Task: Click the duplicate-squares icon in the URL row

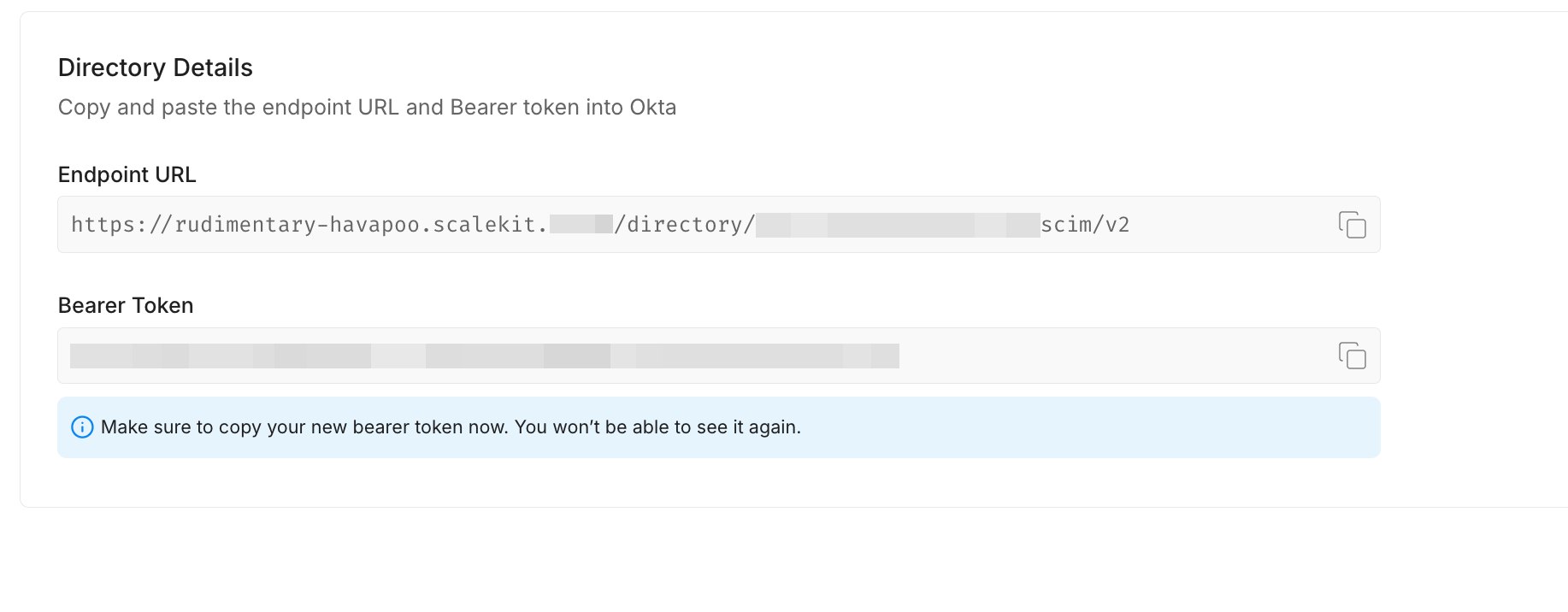Action: 1353,225
